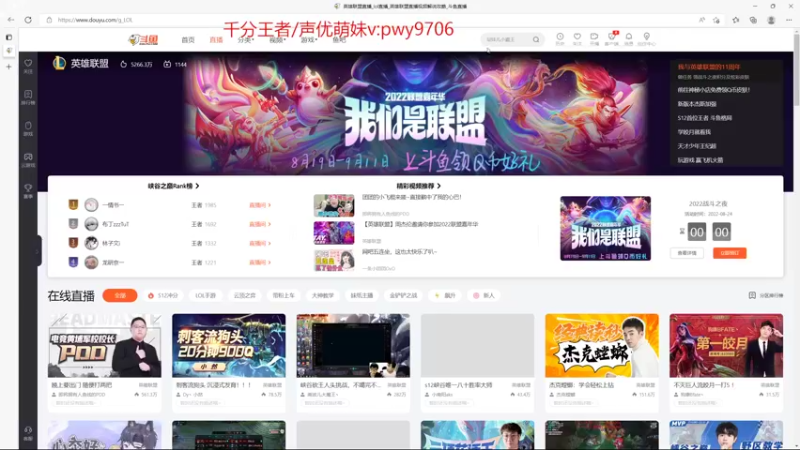Open the games mouse icon in left sidebar
The width and height of the screenshot is (800, 450).
28,126
